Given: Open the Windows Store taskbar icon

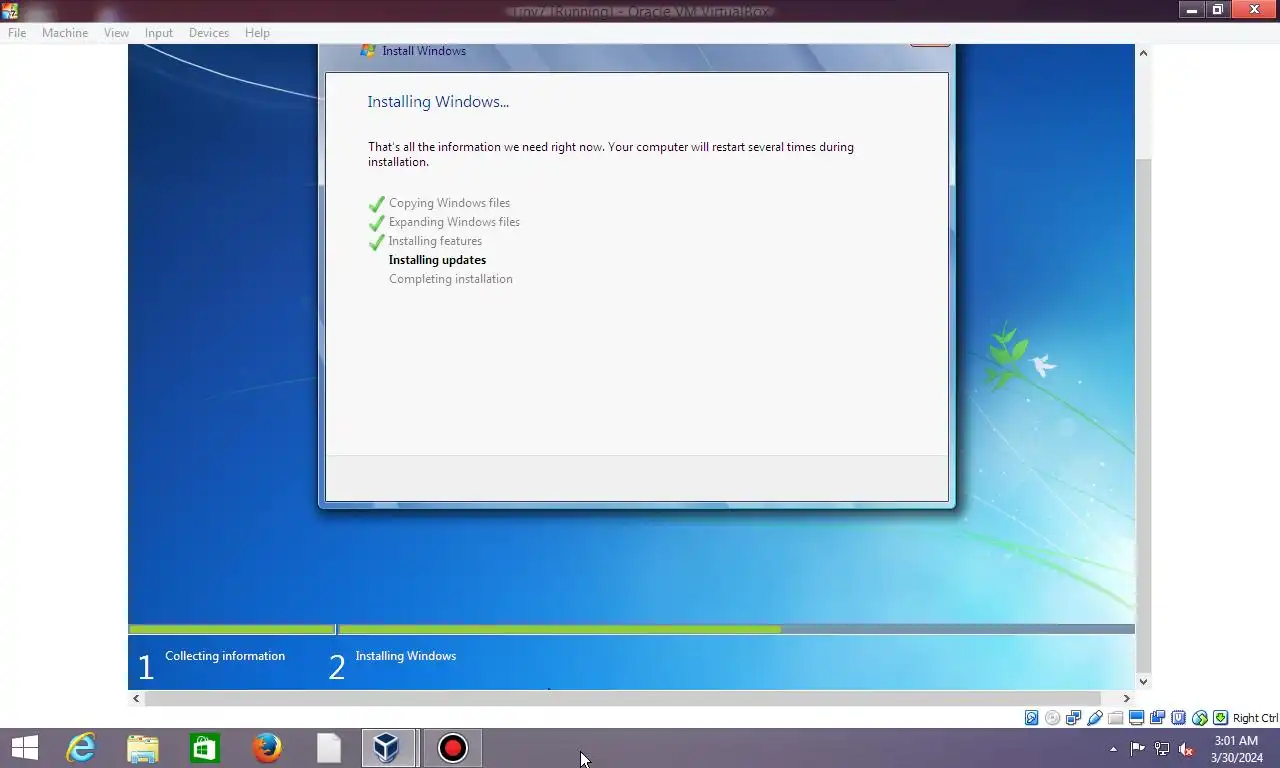Looking at the screenshot, I should [x=205, y=749].
